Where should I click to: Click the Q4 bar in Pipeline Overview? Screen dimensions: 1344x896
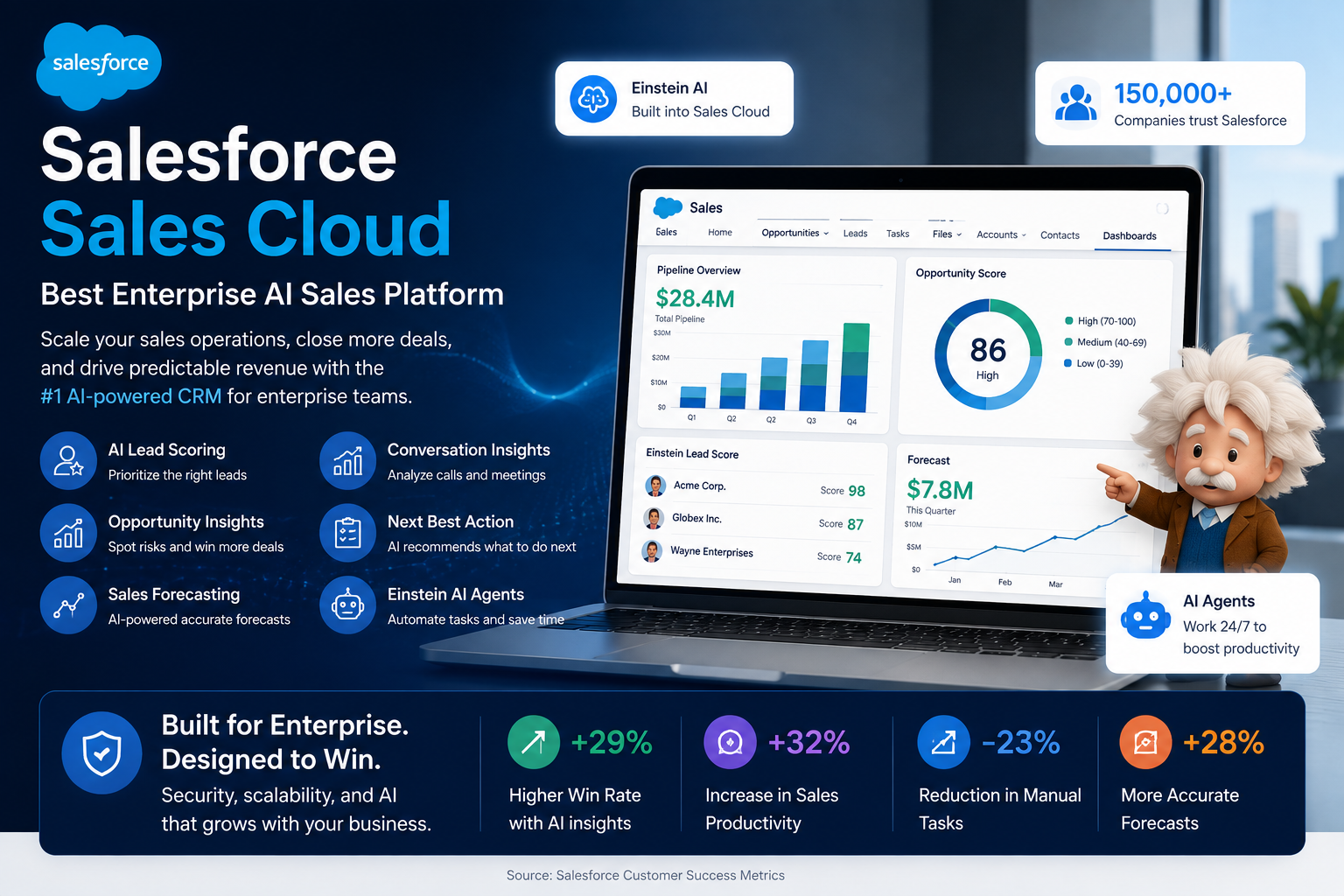(855, 367)
